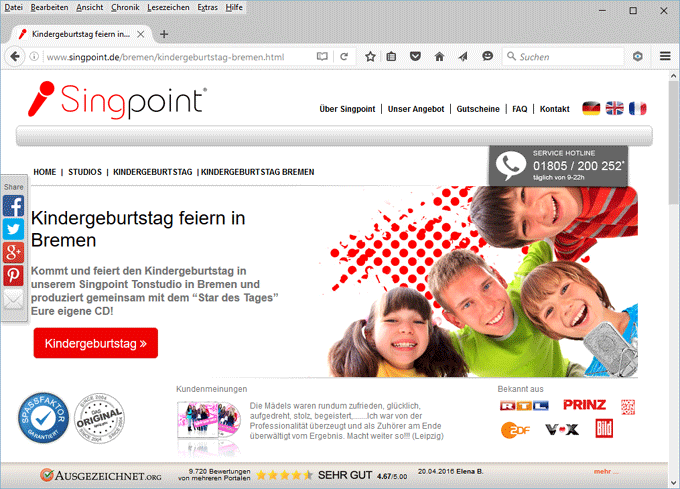Go back with the browser back arrow
The height and width of the screenshot is (489, 680).
(x=15, y=56)
